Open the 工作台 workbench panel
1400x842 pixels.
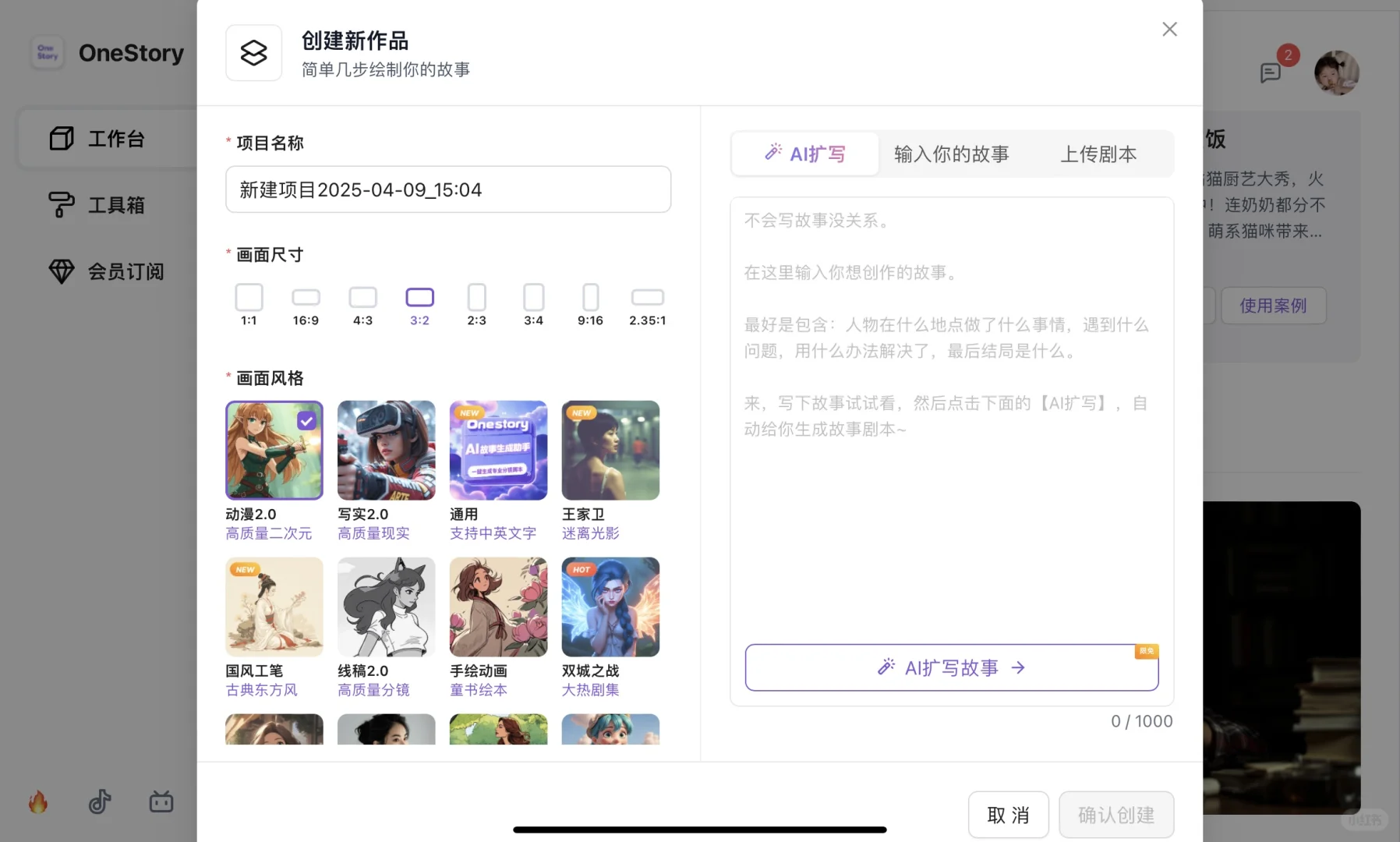click(x=115, y=138)
